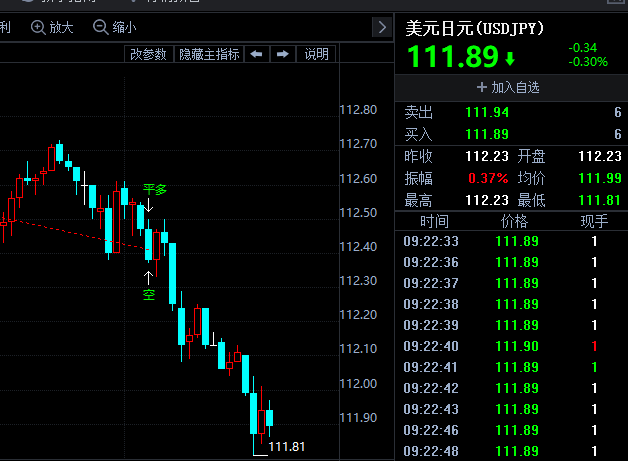Click the 振幅 value 0.37%
The width and height of the screenshot is (628, 461).
coord(488,178)
